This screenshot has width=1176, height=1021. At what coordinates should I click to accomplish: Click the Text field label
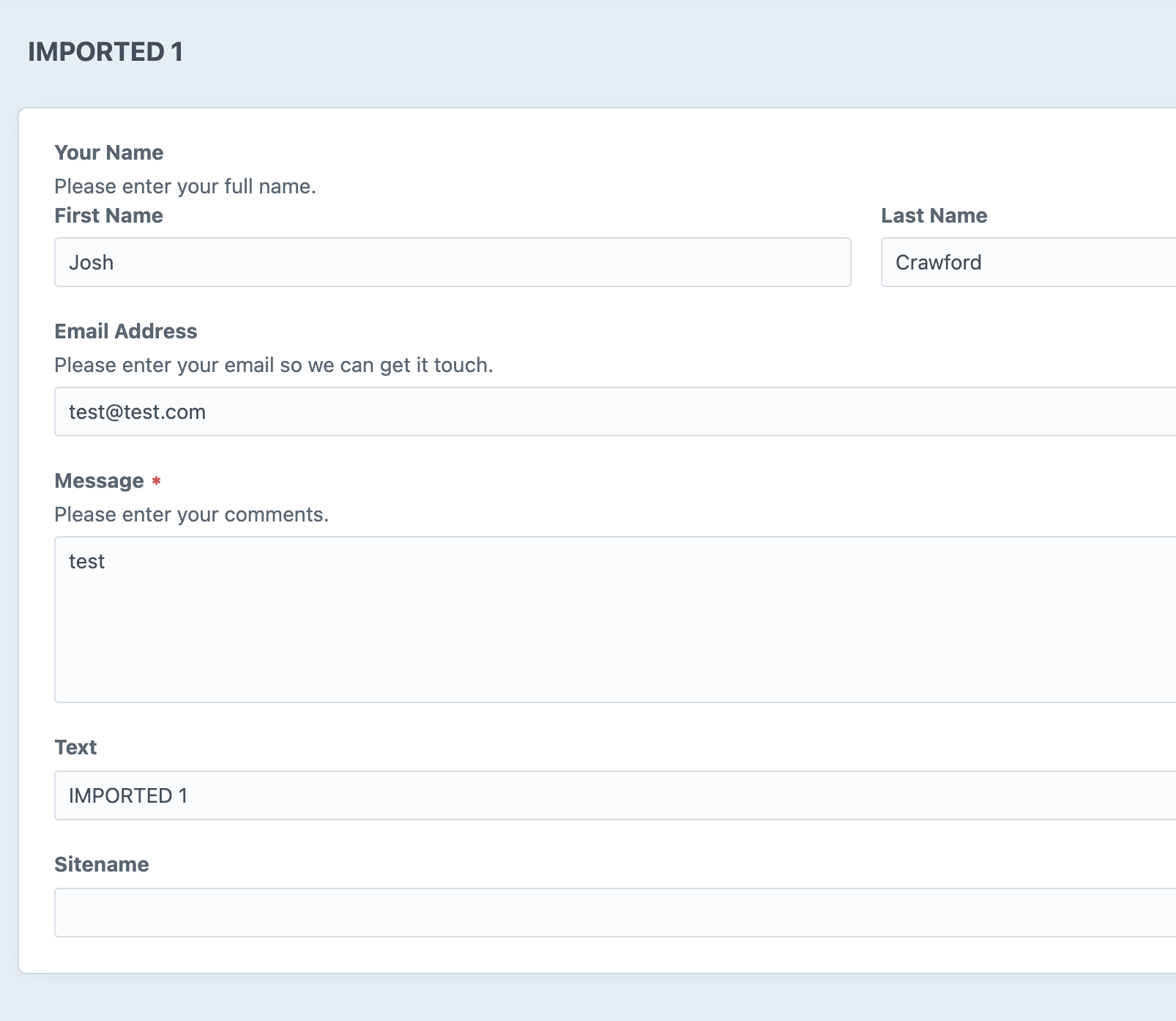pyautogui.click(x=75, y=747)
